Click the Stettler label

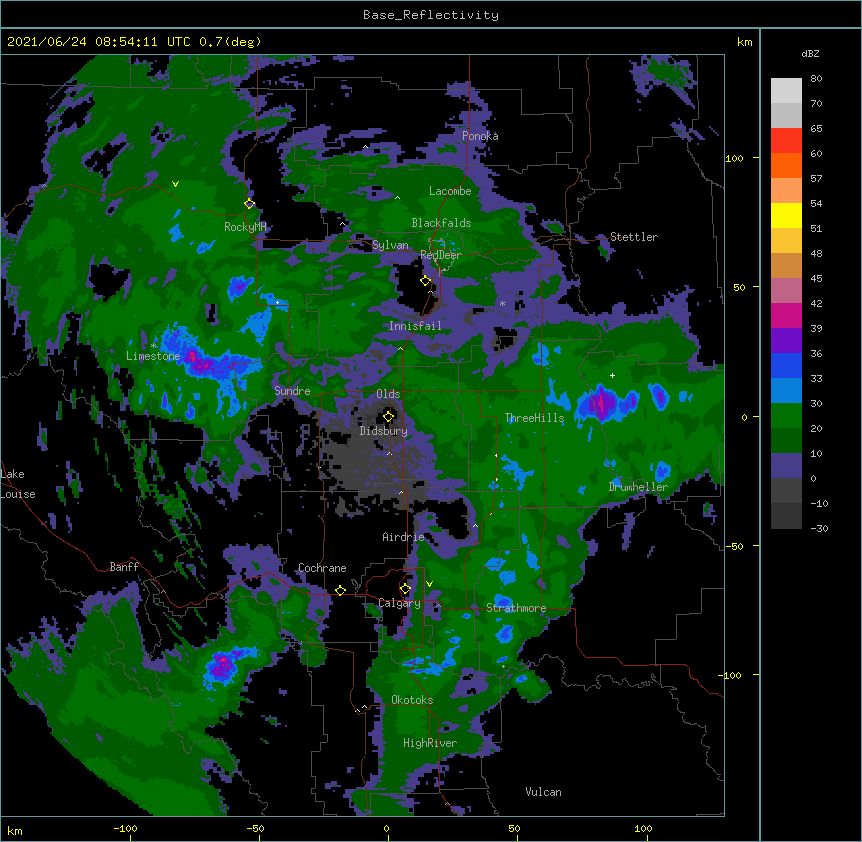(634, 237)
